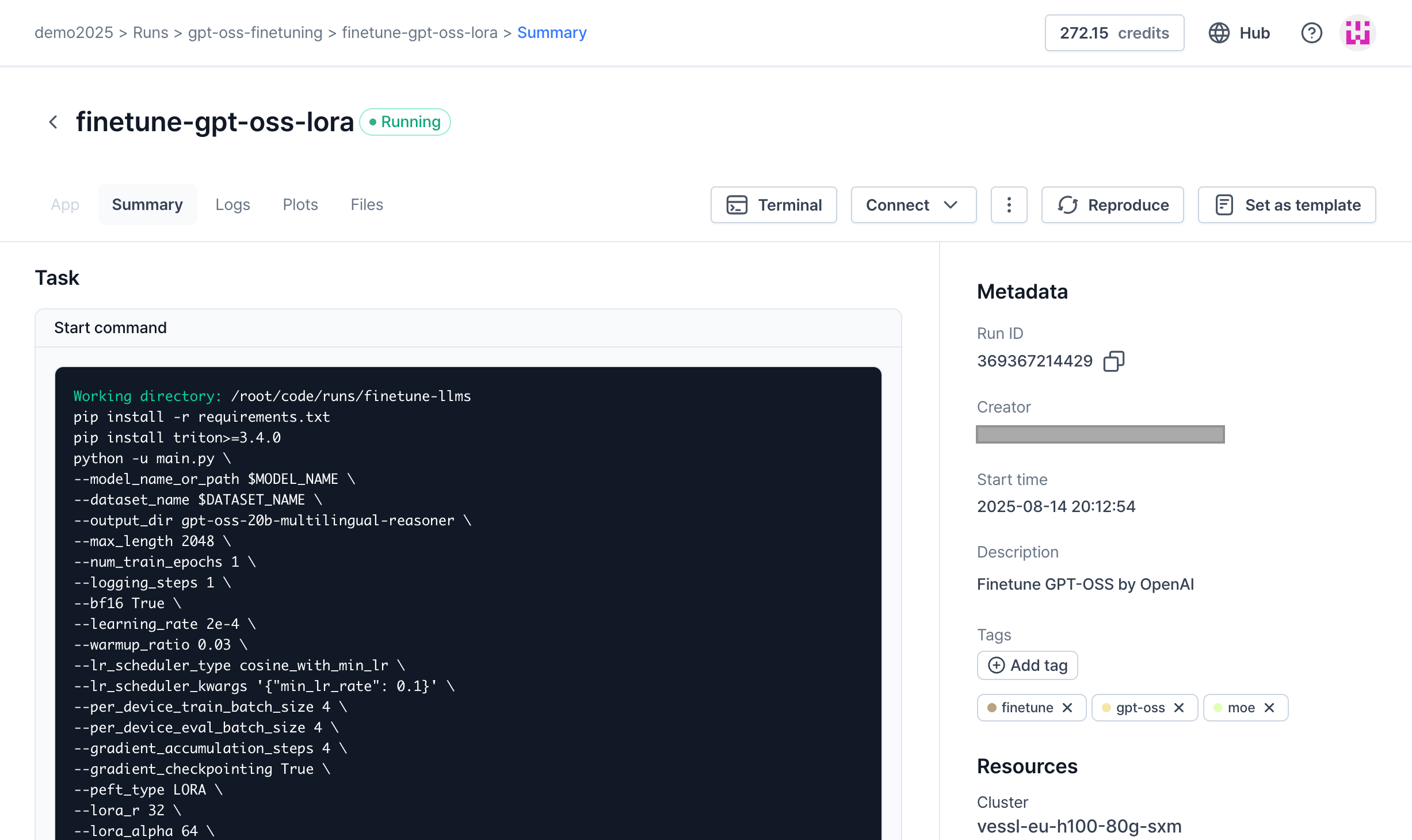Remove the finetune tag
The height and width of the screenshot is (840, 1412).
click(x=1067, y=708)
